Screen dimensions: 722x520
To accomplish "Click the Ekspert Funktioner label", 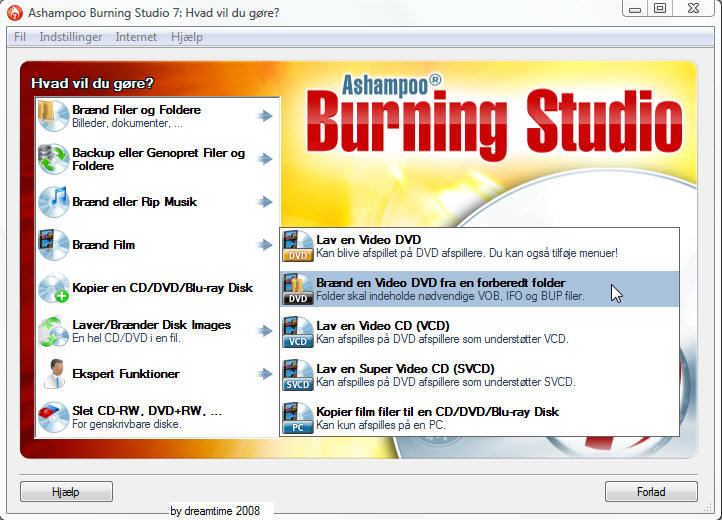I will point(126,374).
